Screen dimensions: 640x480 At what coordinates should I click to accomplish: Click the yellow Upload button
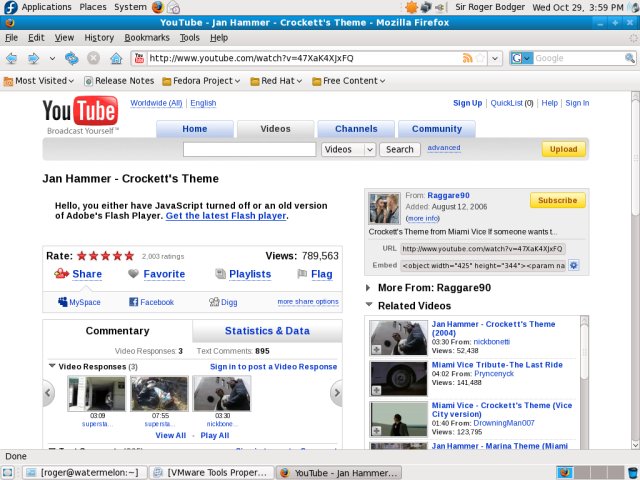[x=563, y=149]
